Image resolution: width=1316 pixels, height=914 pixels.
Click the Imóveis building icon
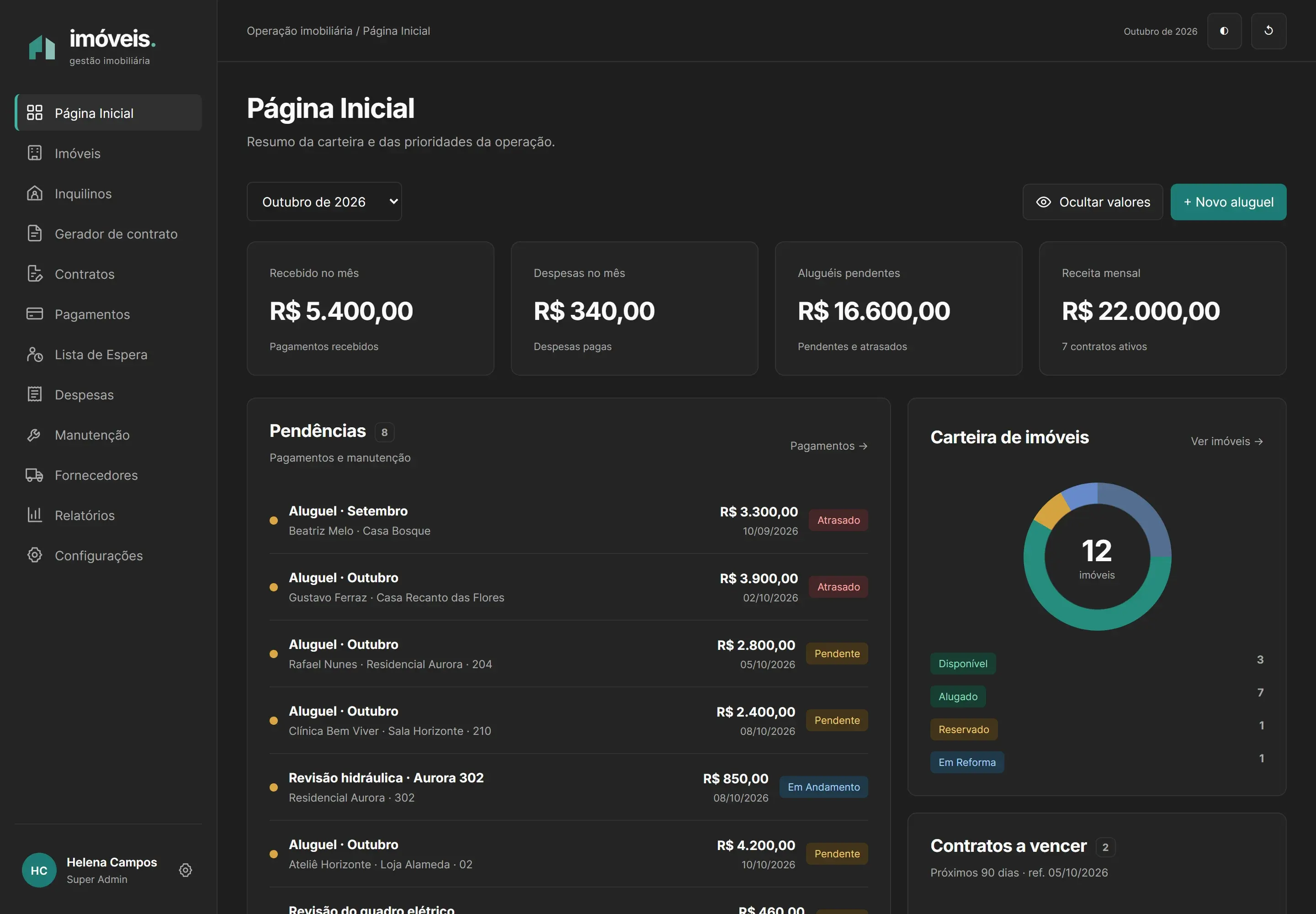tap(35, 153)
